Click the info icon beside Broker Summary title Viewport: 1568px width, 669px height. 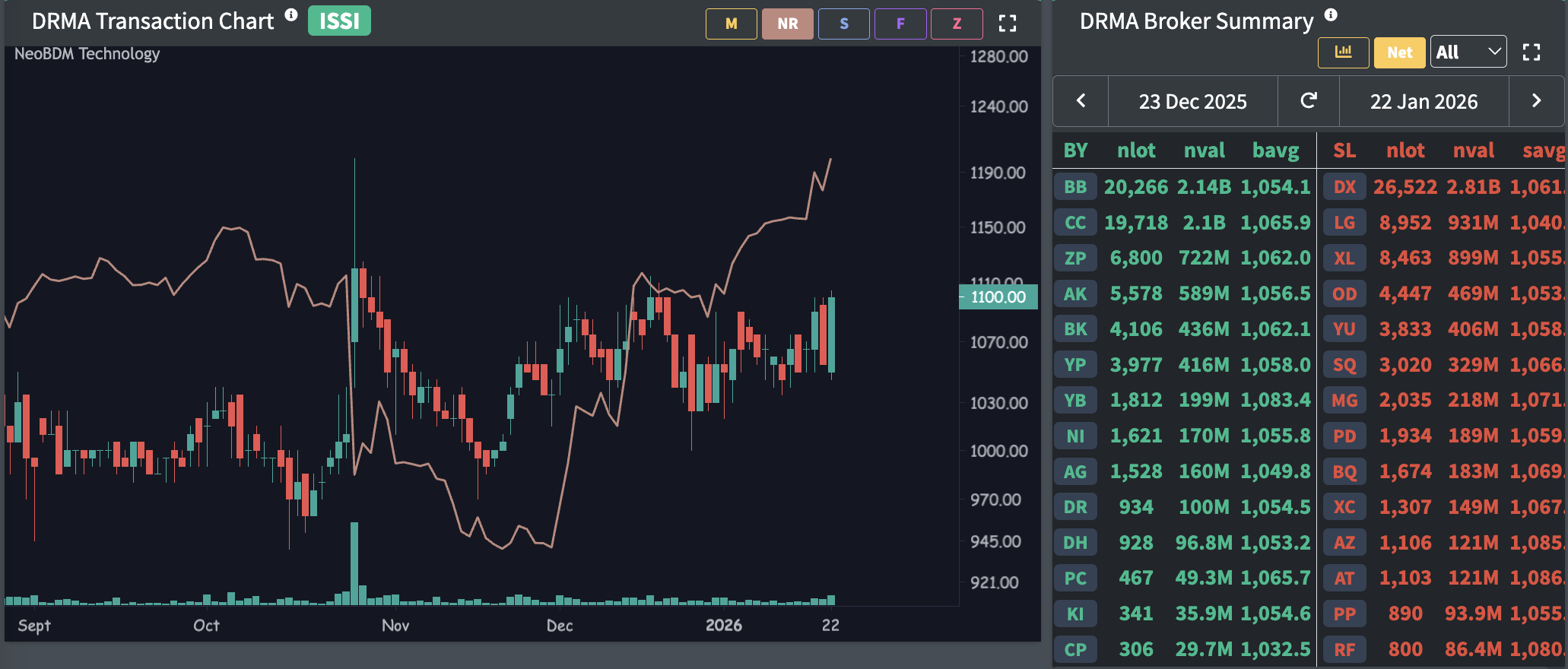1330,15
